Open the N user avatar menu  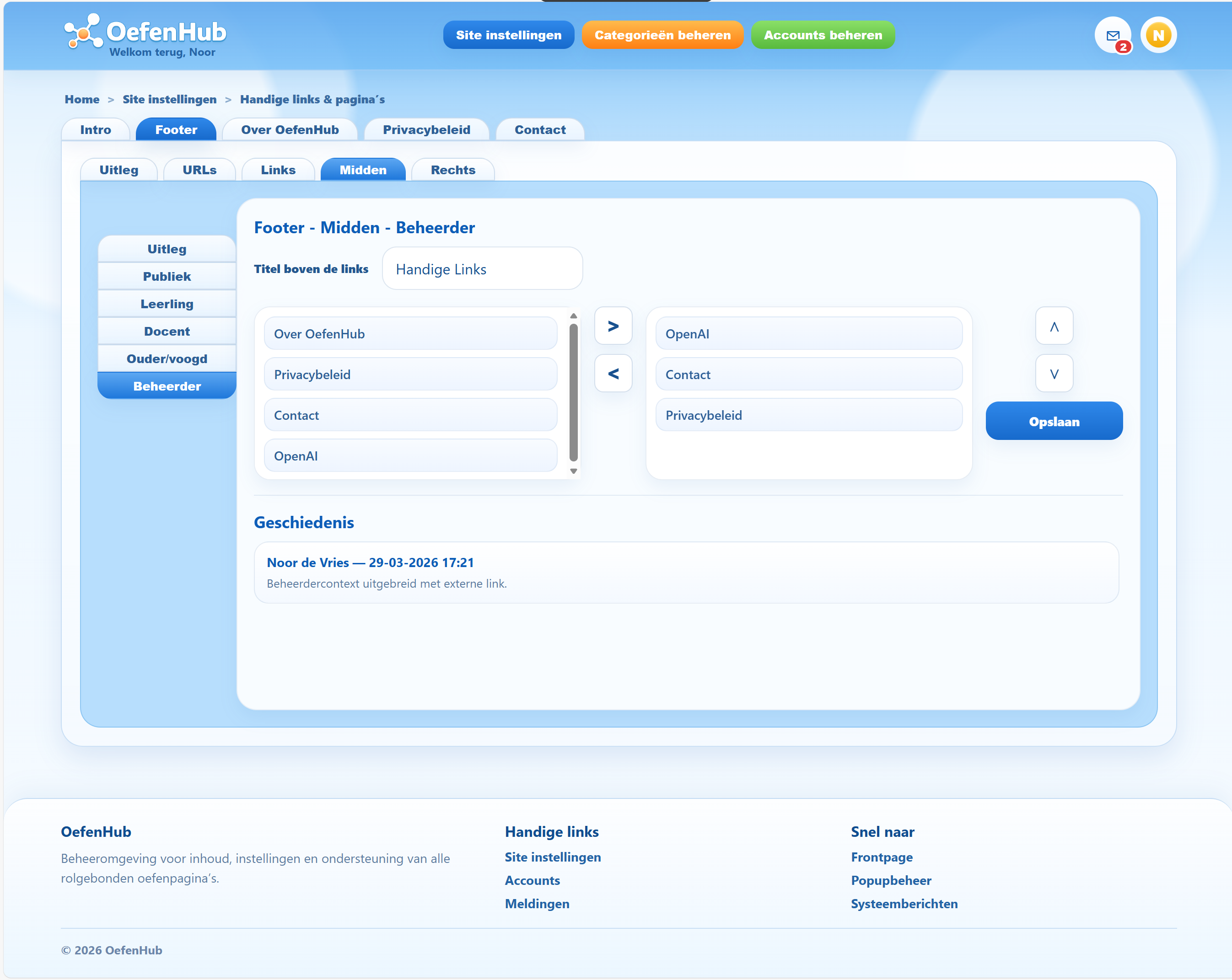point(1158,35)
